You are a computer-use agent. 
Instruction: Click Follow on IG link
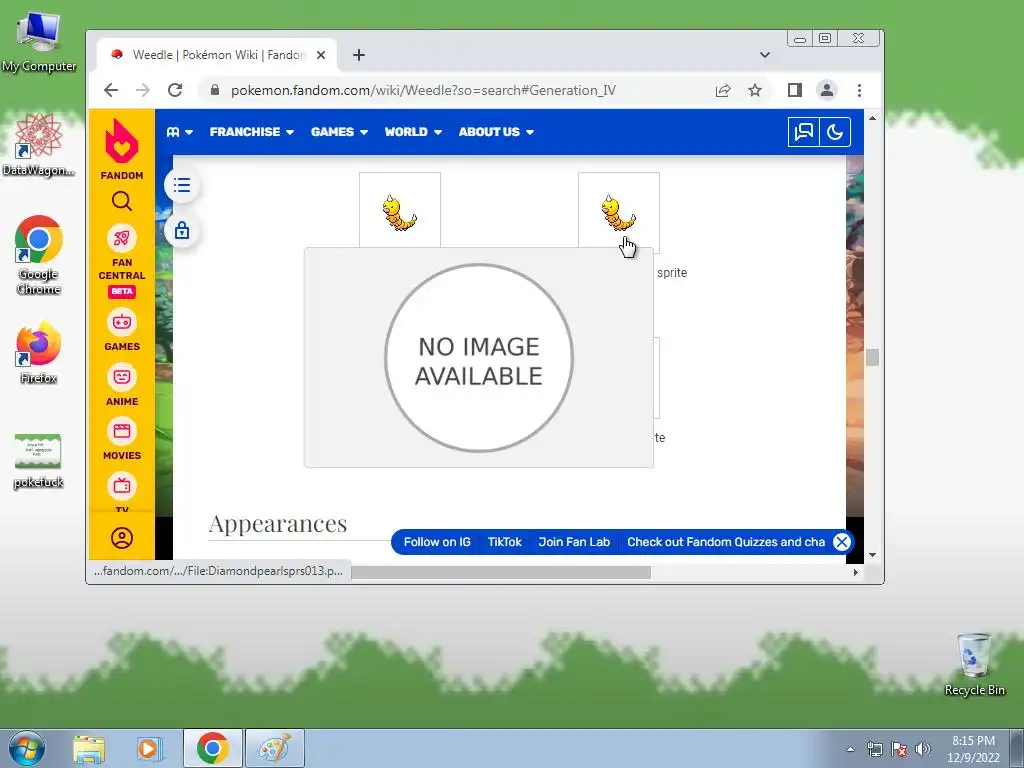(437, 542)
